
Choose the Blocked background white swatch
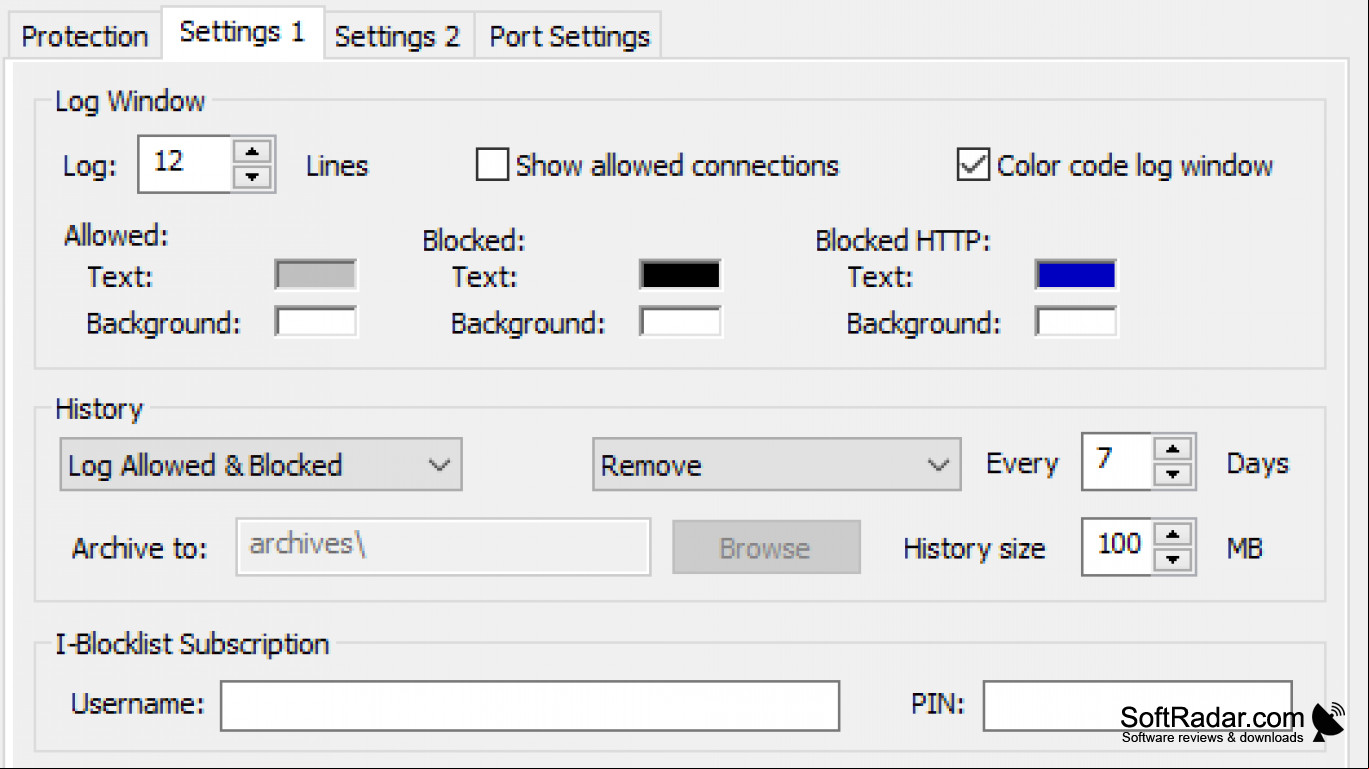pos(680,322)
